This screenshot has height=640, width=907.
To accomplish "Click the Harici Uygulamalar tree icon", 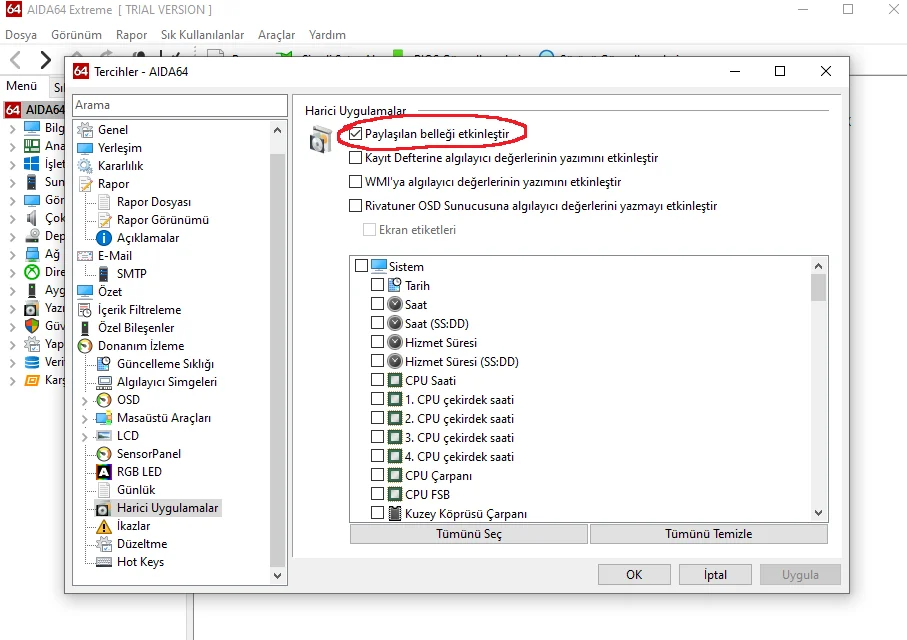I will click(104, 508).
